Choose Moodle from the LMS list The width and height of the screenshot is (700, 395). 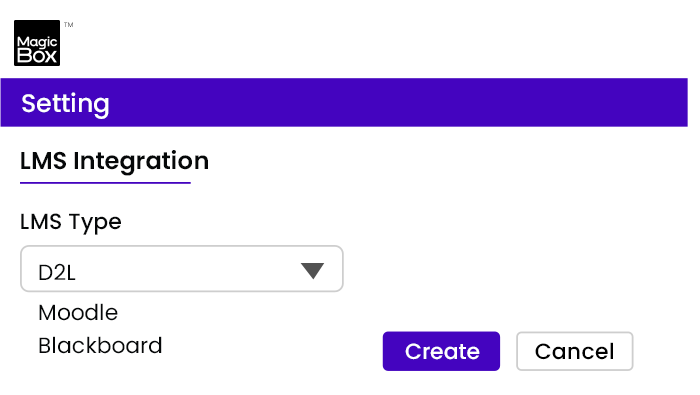tap(78, 312)
